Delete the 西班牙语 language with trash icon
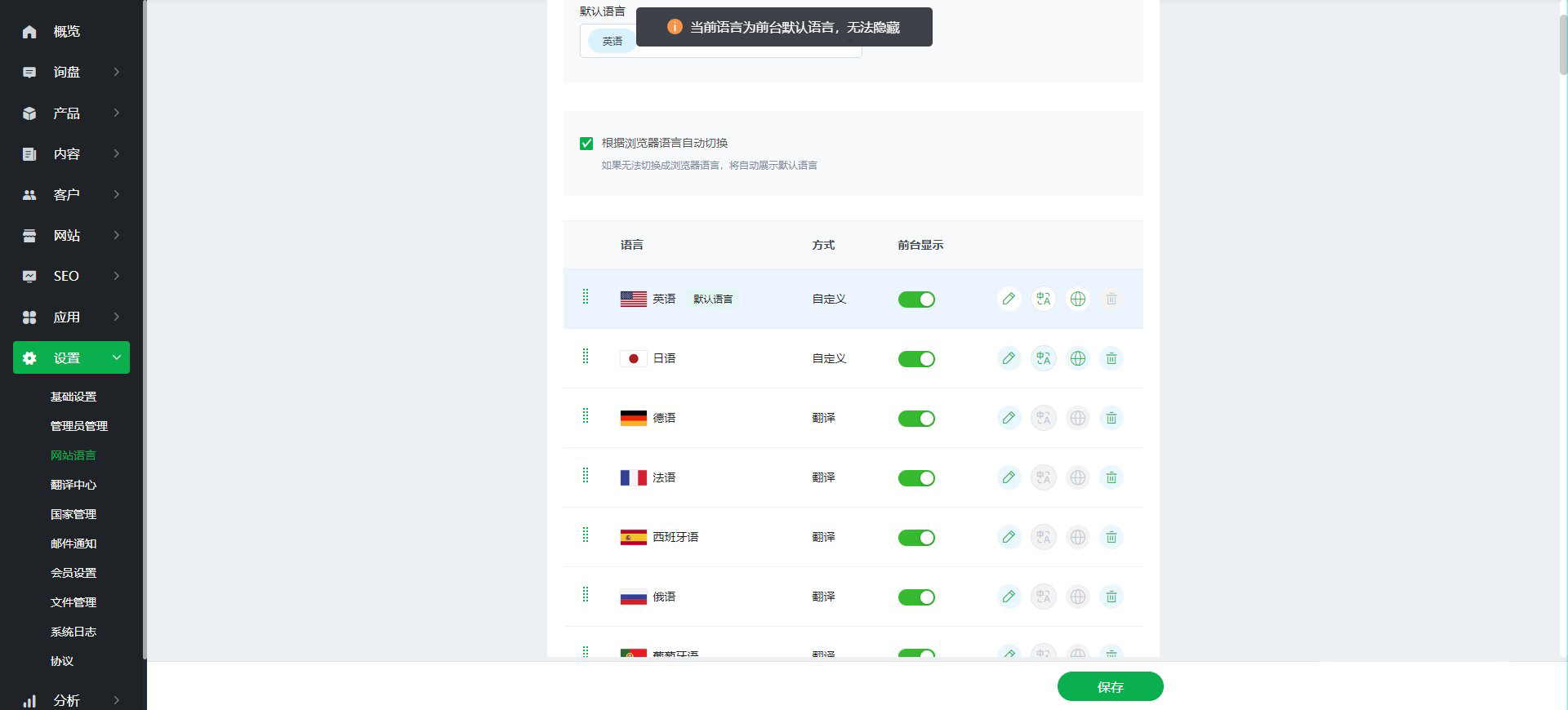This screenshot has height=710, width=1568. pyautogui.click(x=1111, y=537)
